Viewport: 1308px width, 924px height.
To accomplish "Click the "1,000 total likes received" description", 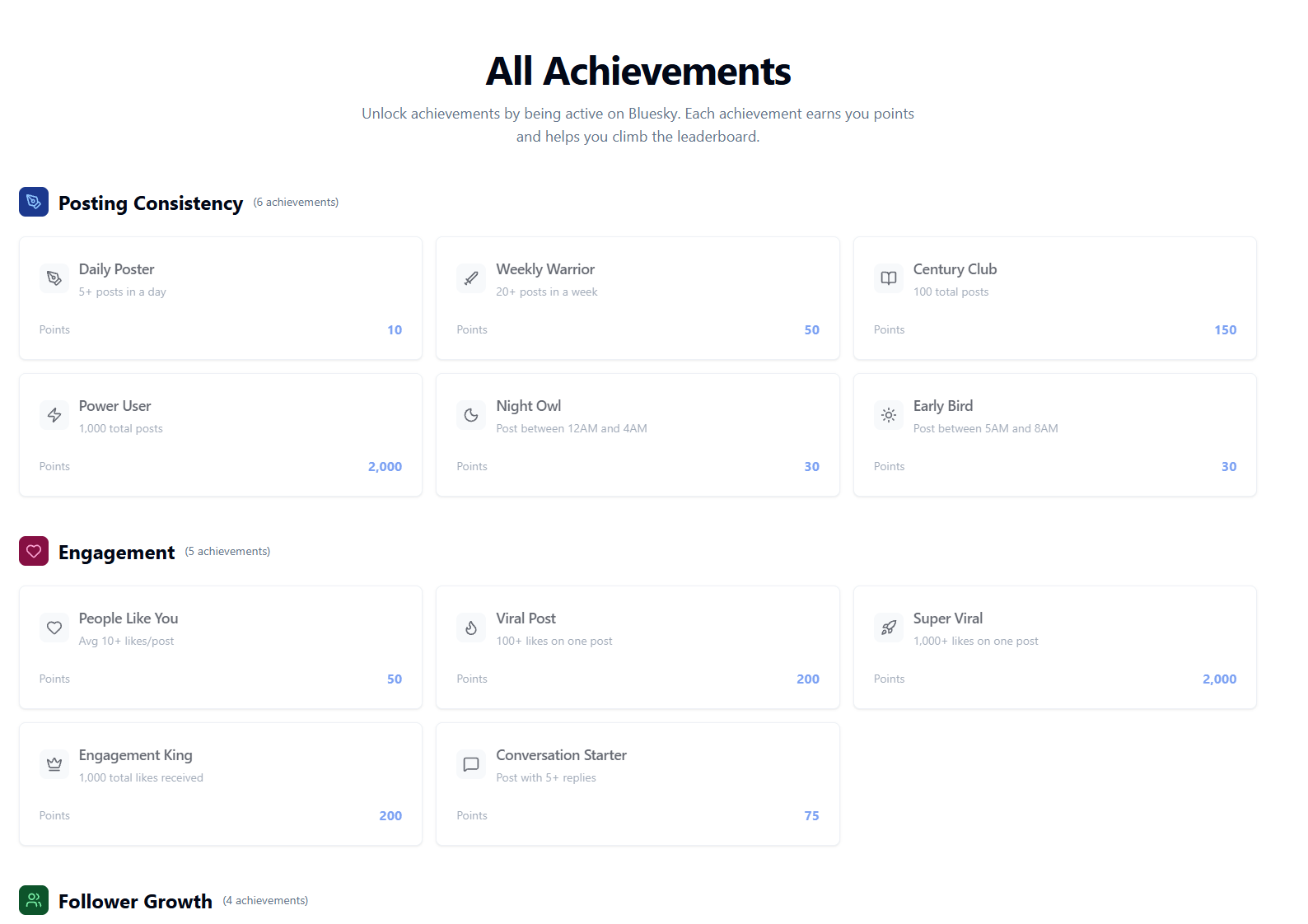I will tap(141, 777).
